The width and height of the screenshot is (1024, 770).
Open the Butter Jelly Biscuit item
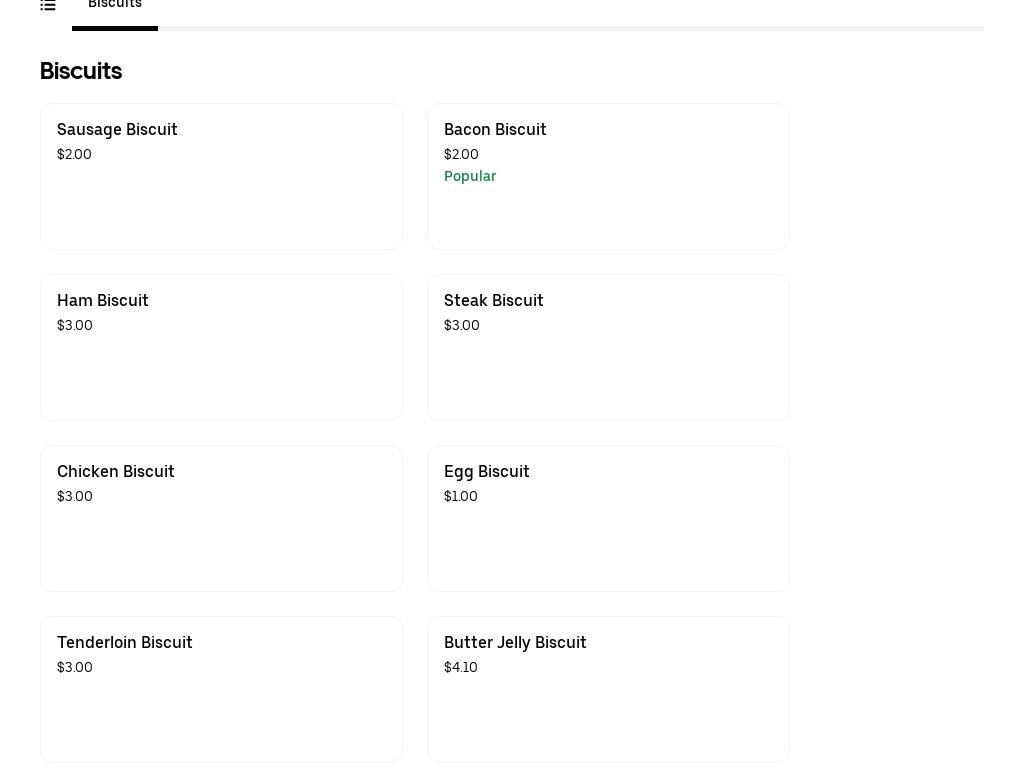[x=608, y=689]
